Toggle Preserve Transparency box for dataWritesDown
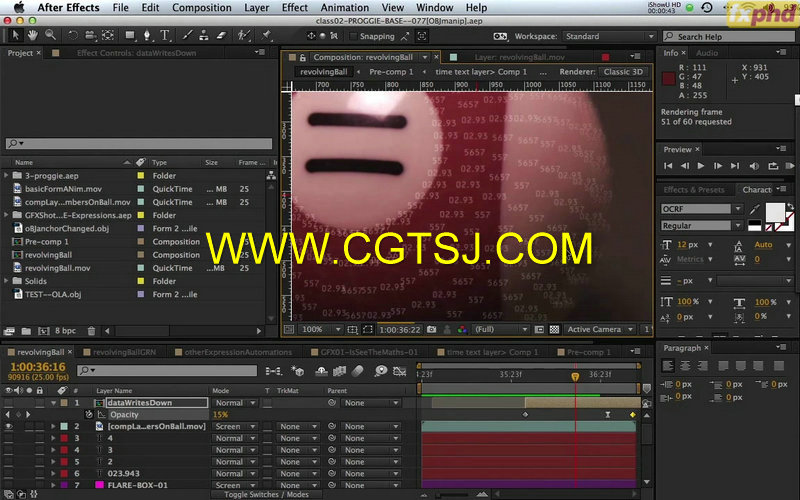 tap(267, 403)
